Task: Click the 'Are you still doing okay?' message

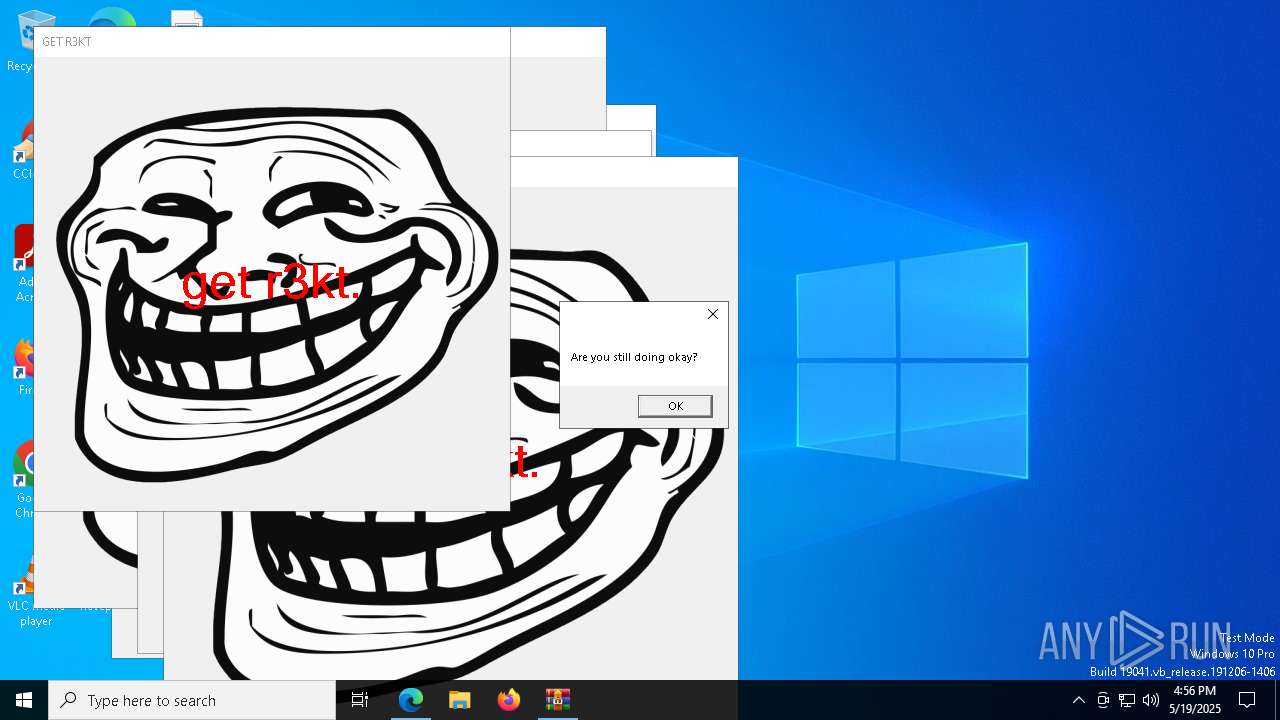Action: pyautogui.click(x=634, y=357)
